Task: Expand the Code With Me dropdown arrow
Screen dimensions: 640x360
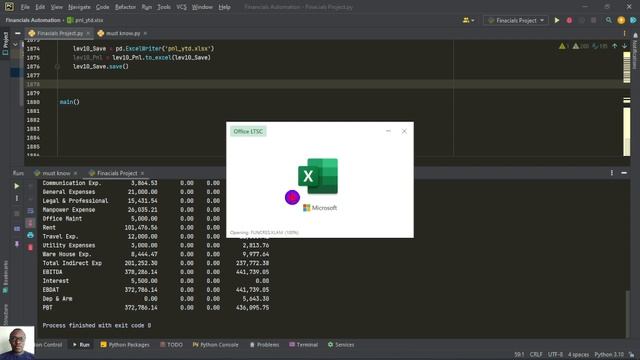Action: [x=473, y=20]
